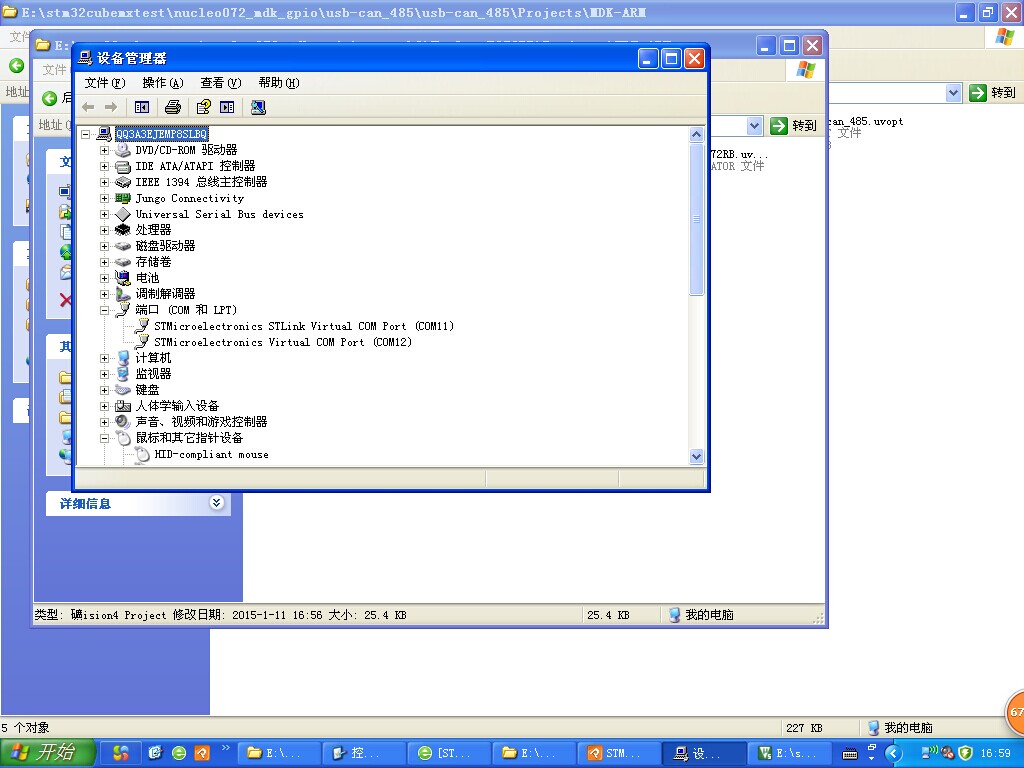Select the IEEE 1394 controller icon
This screenshot has width=1024, height=768.
123,182
